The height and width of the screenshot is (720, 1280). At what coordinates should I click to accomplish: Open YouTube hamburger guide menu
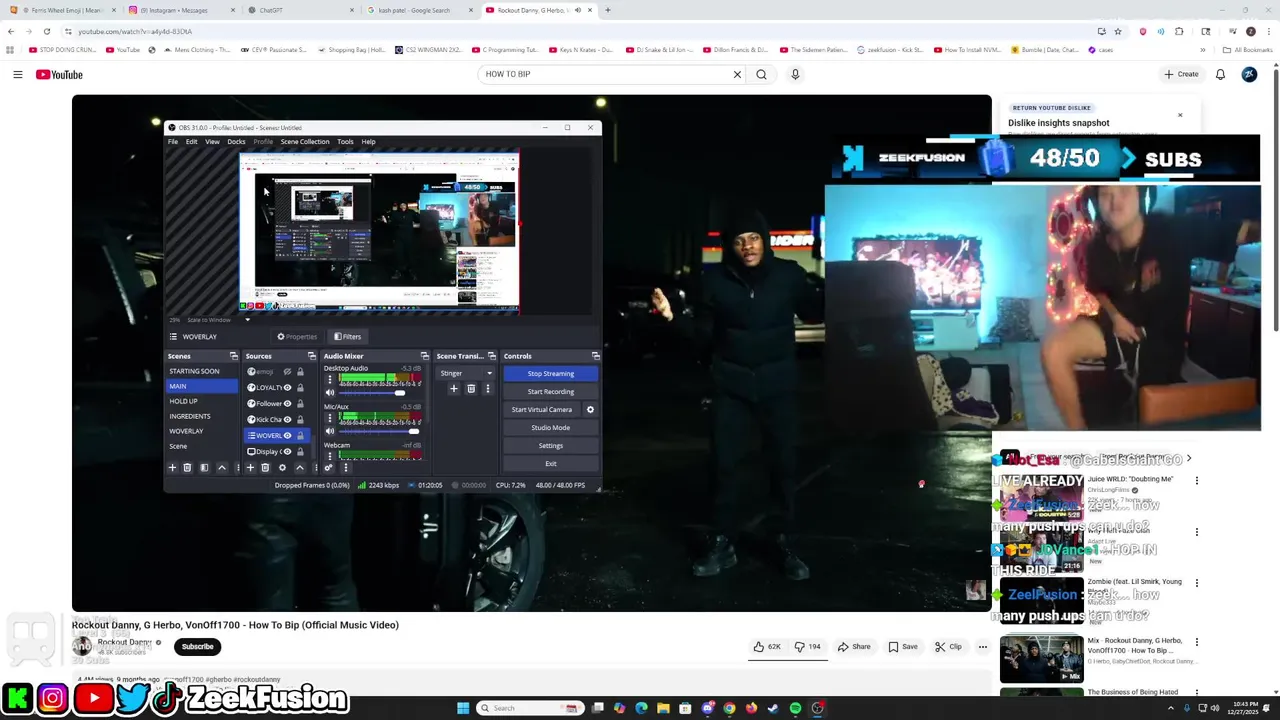pos(17,74)
